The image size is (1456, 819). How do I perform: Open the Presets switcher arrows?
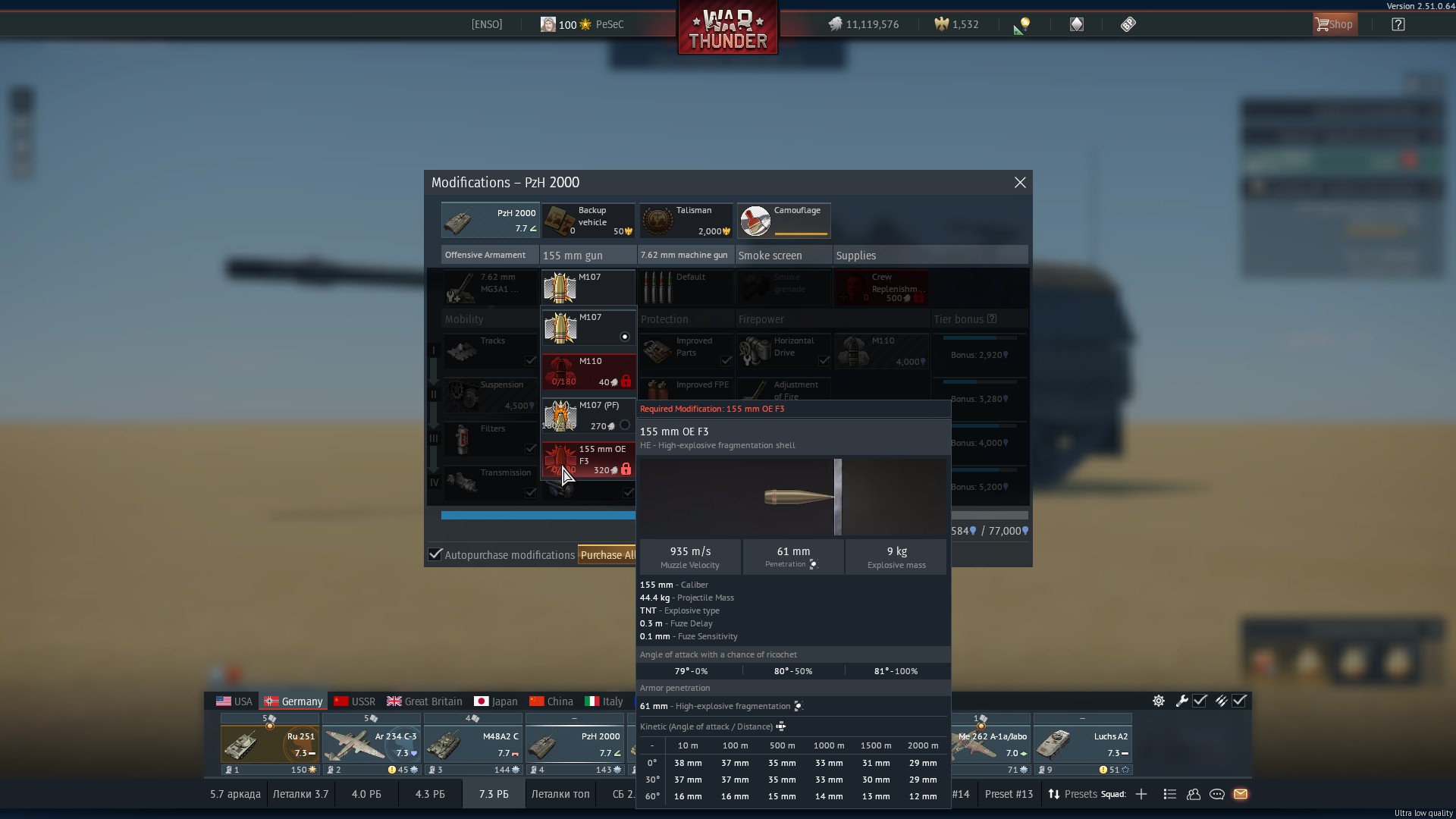click(x=1054, y=794)
